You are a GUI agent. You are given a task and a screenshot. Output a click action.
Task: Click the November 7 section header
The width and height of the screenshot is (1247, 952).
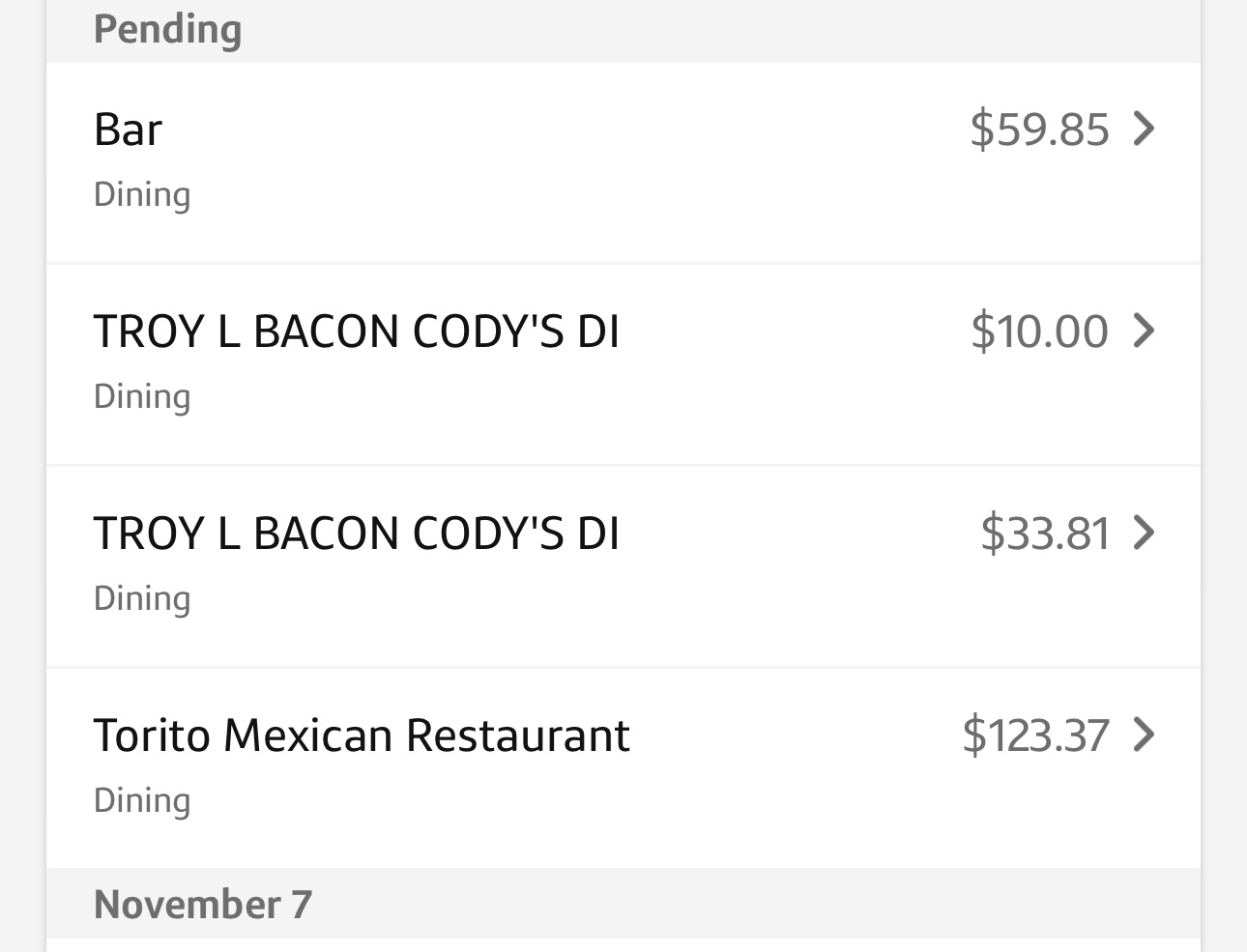(203, 905)
